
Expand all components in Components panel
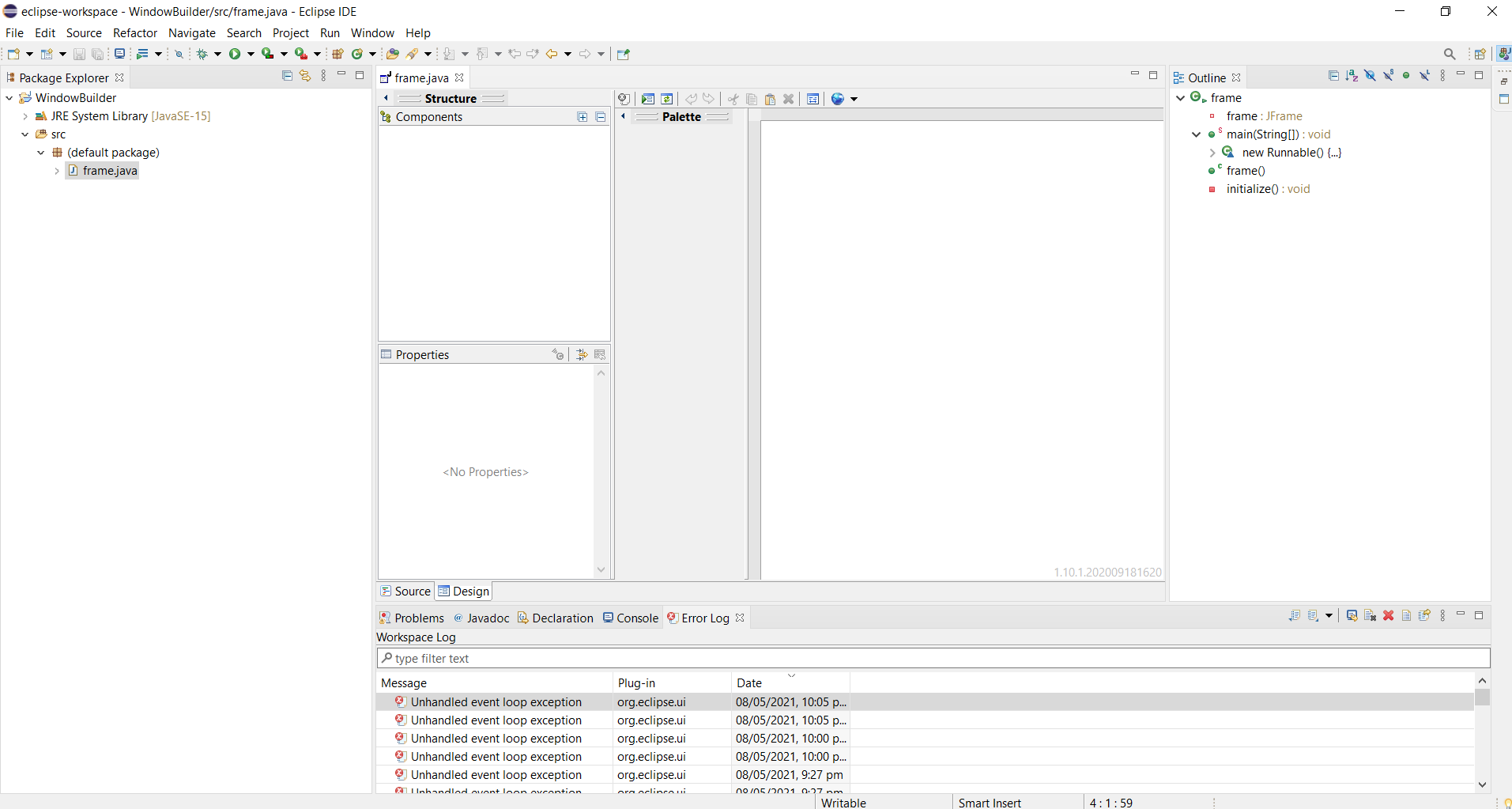[x=583, y=117]
